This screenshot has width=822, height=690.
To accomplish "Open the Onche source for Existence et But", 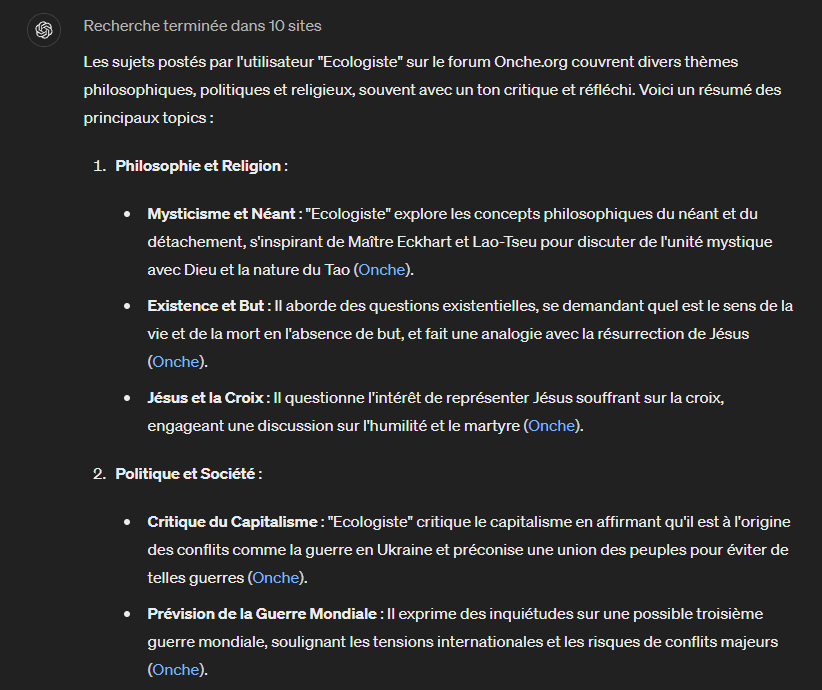I will (x=176, y=362).
